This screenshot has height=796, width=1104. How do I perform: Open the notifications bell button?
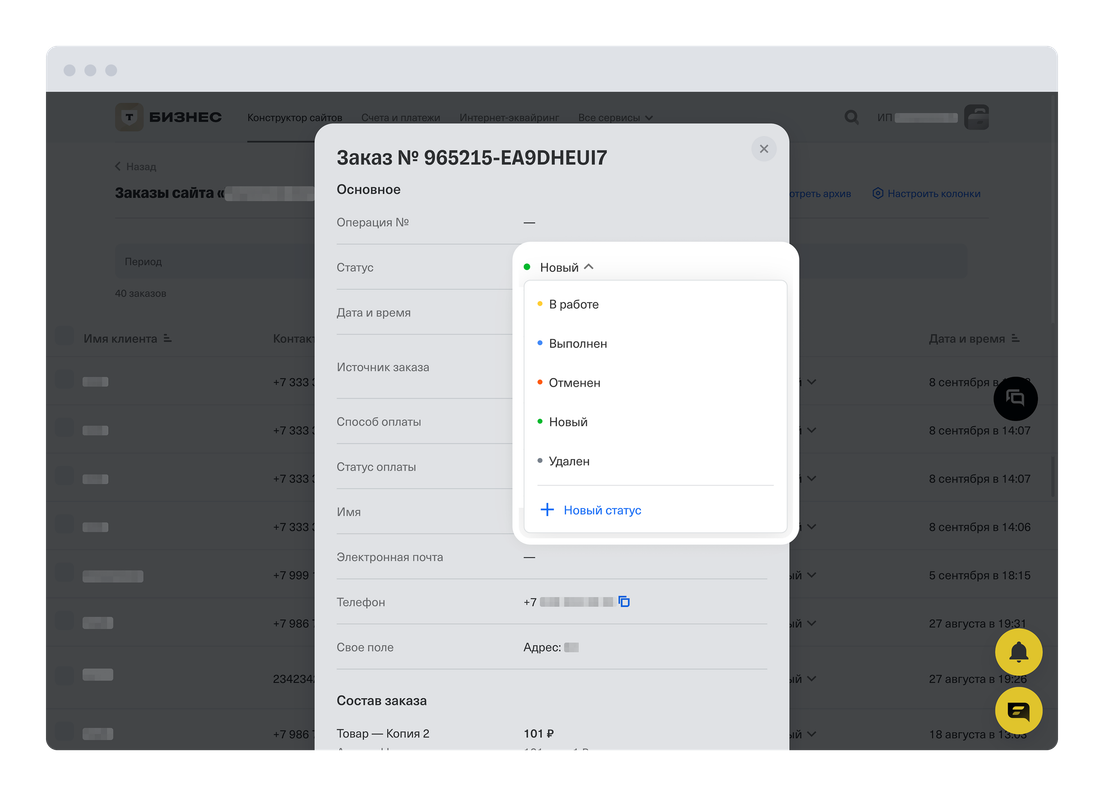(1018, 653)
